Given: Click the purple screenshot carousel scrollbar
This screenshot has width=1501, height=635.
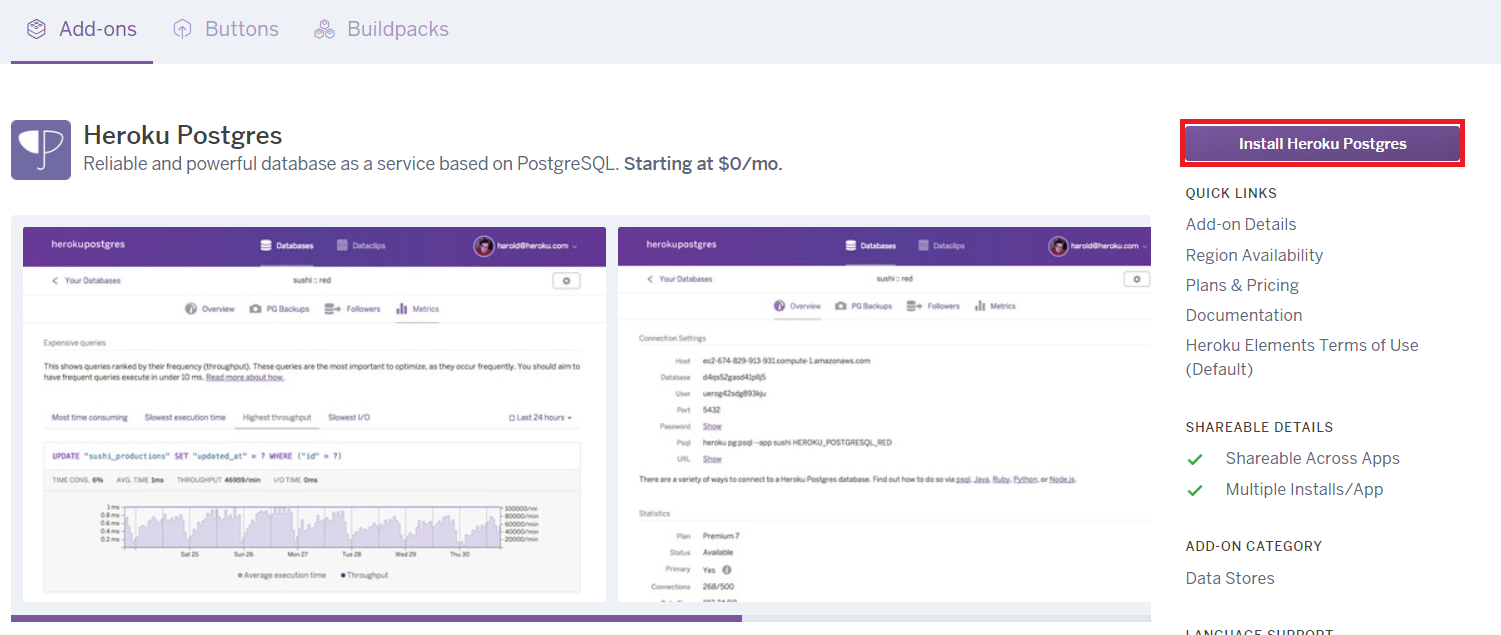Looking at the screenshot, I should click(x=376, y=618).
